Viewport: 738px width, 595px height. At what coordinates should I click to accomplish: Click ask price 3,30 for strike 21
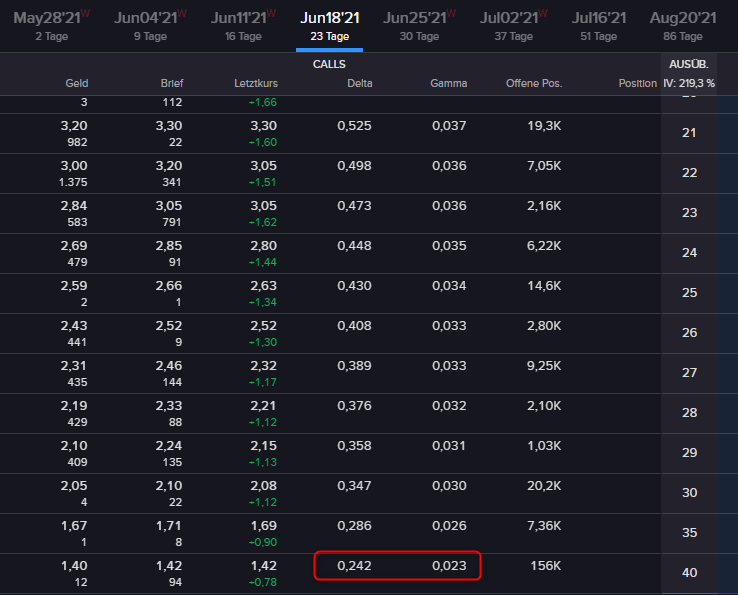click(x=169, y=126)
